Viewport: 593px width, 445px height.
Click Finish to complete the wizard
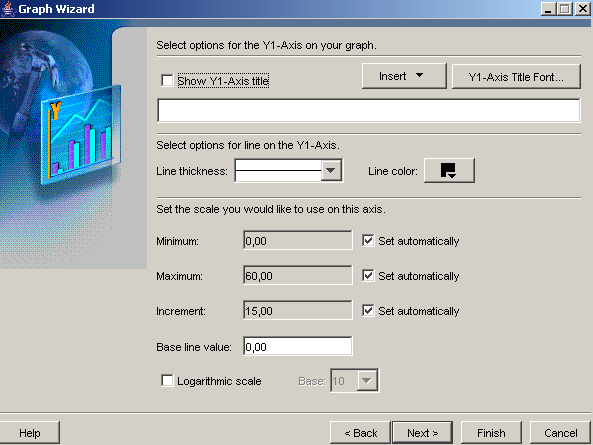coord(491,433)
